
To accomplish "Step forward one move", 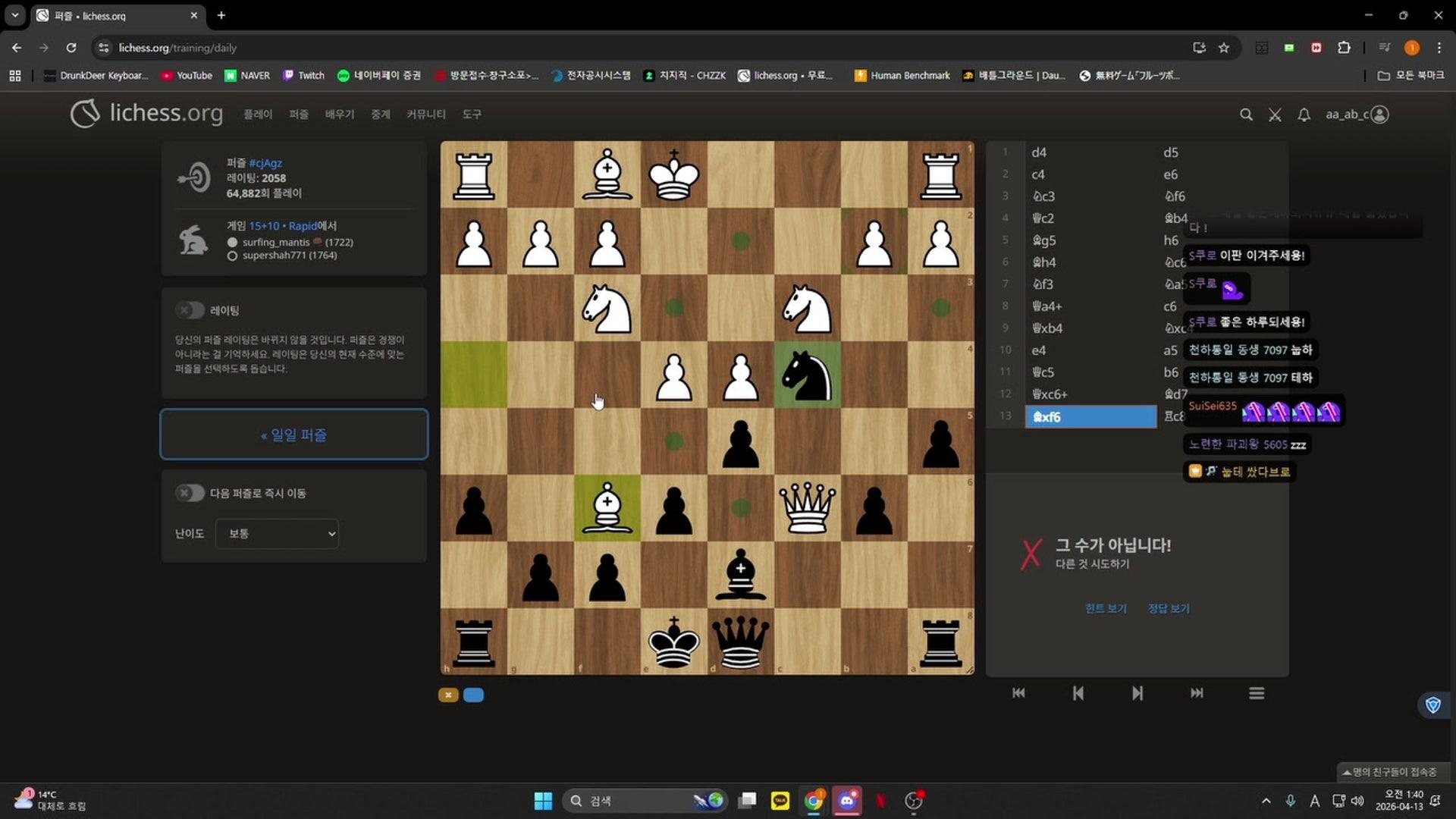I will [x=1137, y=693].
